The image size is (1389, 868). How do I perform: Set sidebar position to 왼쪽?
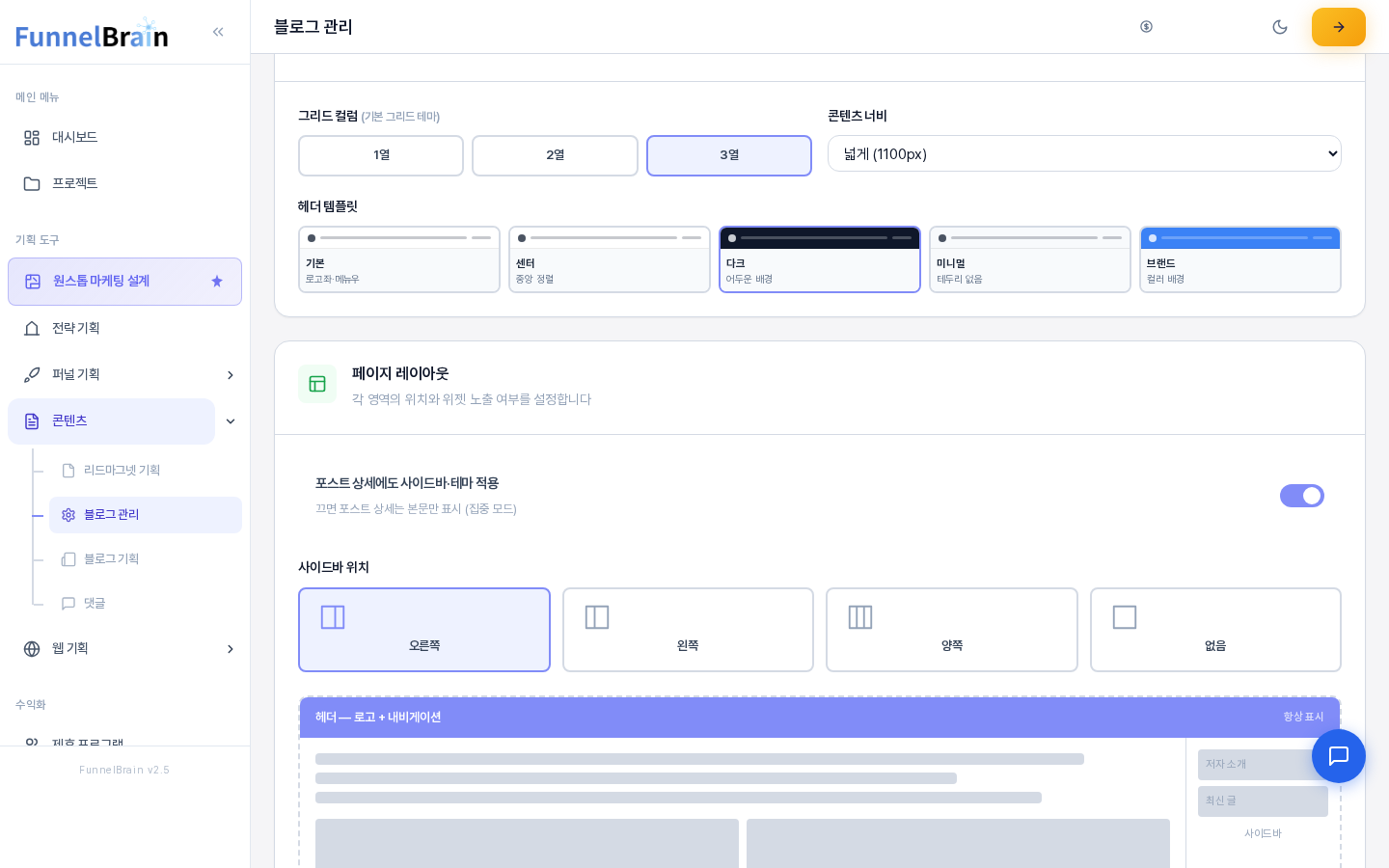(x=688, y=630)
